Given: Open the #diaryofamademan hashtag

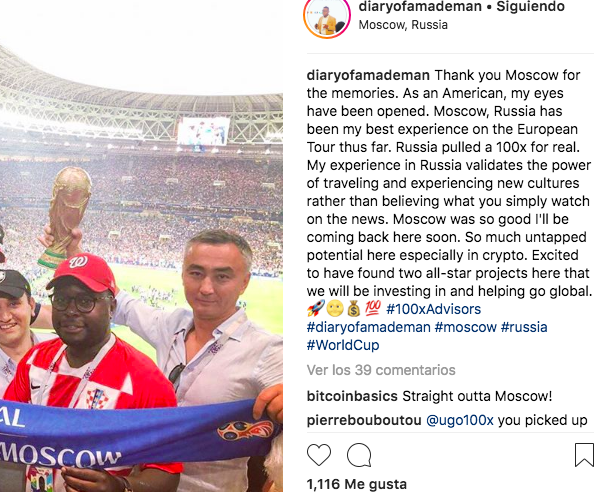Looking at the screenshot, I should 369,327.
